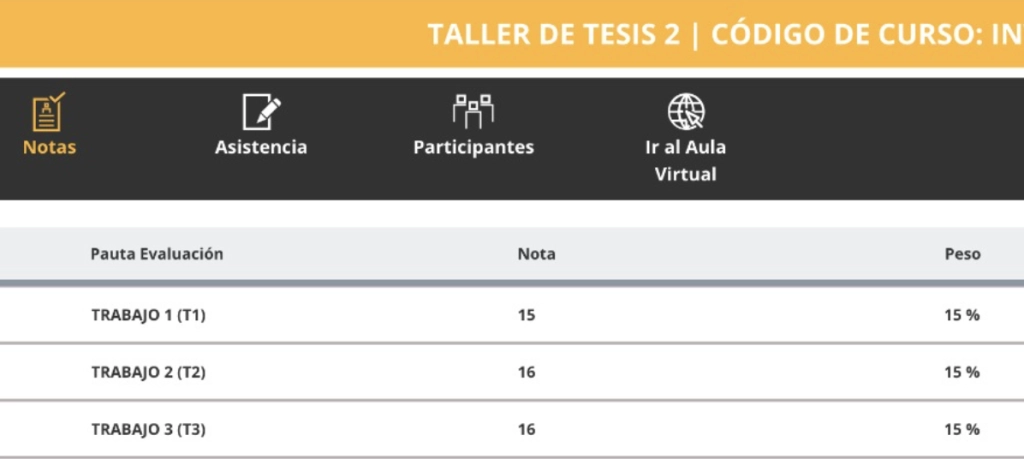Click the Nota column header
1024x459 pixels.
(536, 254)
